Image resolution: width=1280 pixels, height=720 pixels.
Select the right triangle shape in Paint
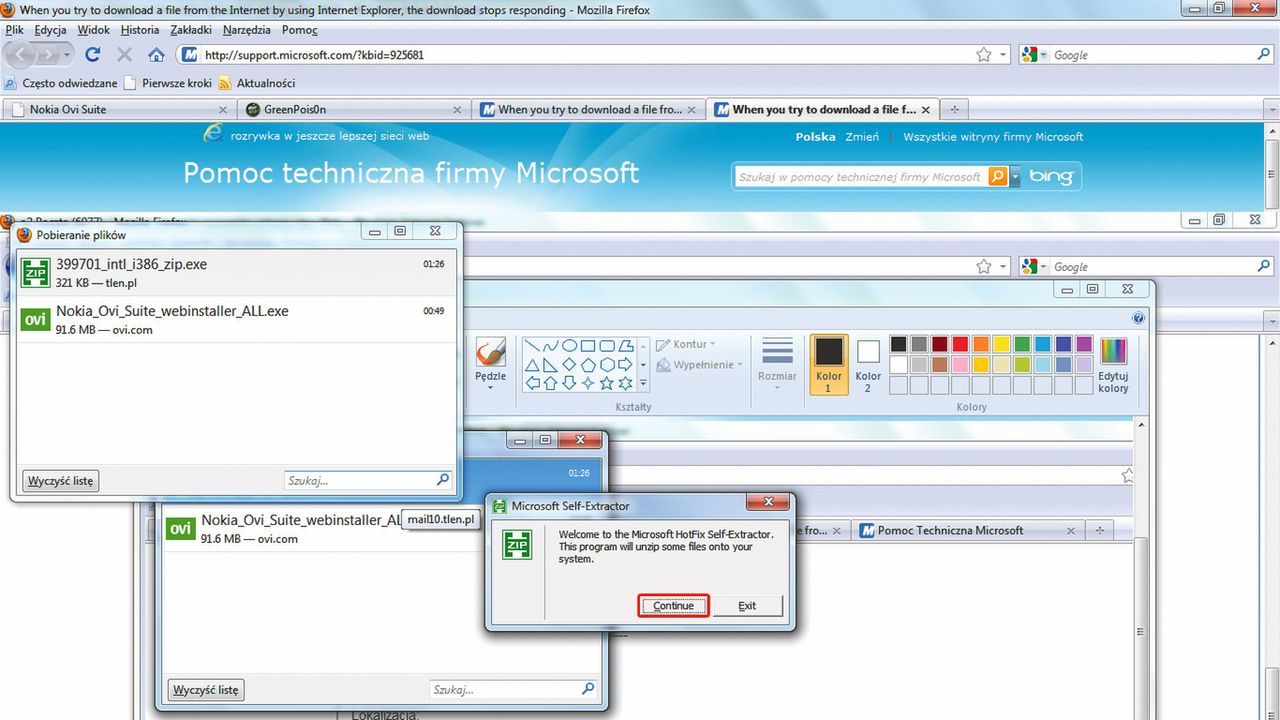coord(551,364)
